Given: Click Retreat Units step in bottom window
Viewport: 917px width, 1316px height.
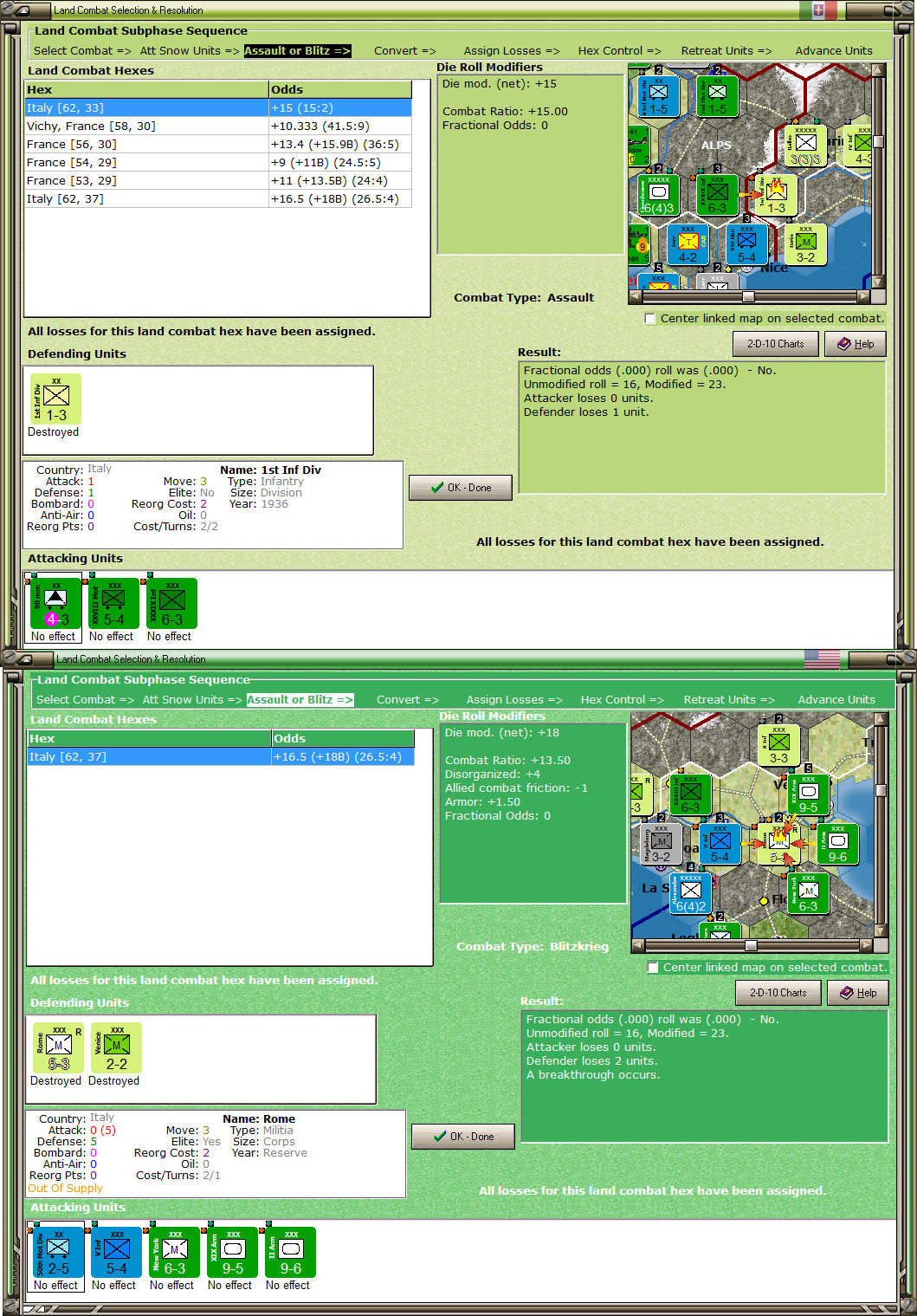Looking at the screenshot, I should [729, 699].
